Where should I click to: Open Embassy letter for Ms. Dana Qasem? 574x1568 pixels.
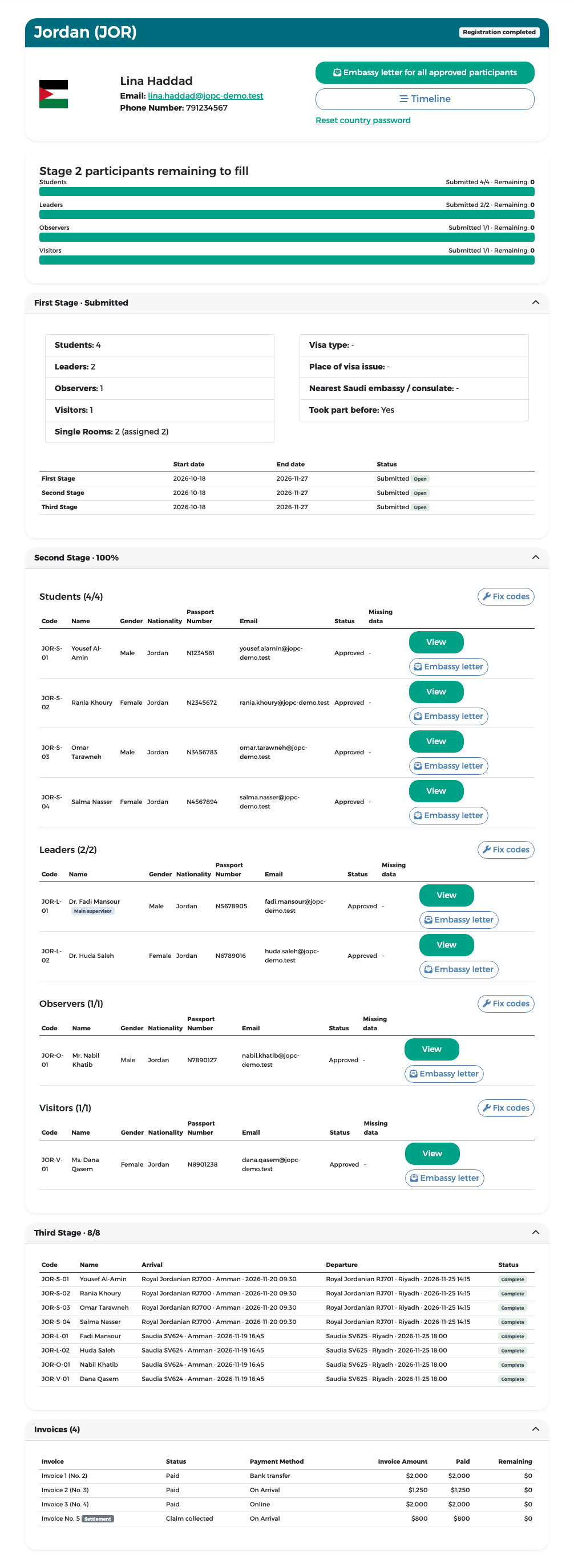445,1179
